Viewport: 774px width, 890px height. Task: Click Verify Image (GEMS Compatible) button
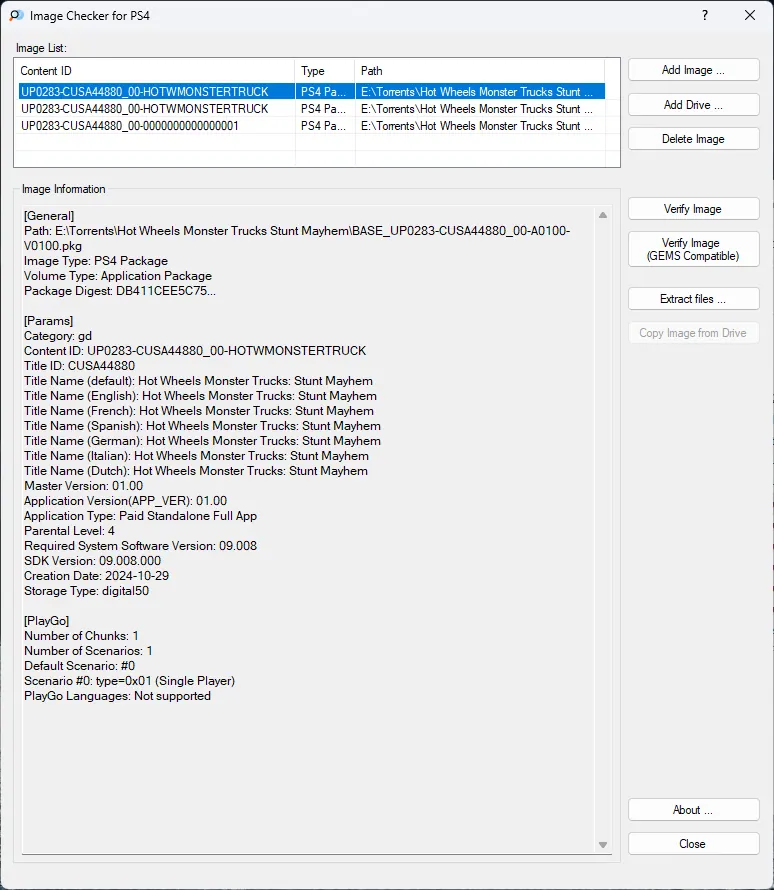point(693,249)
